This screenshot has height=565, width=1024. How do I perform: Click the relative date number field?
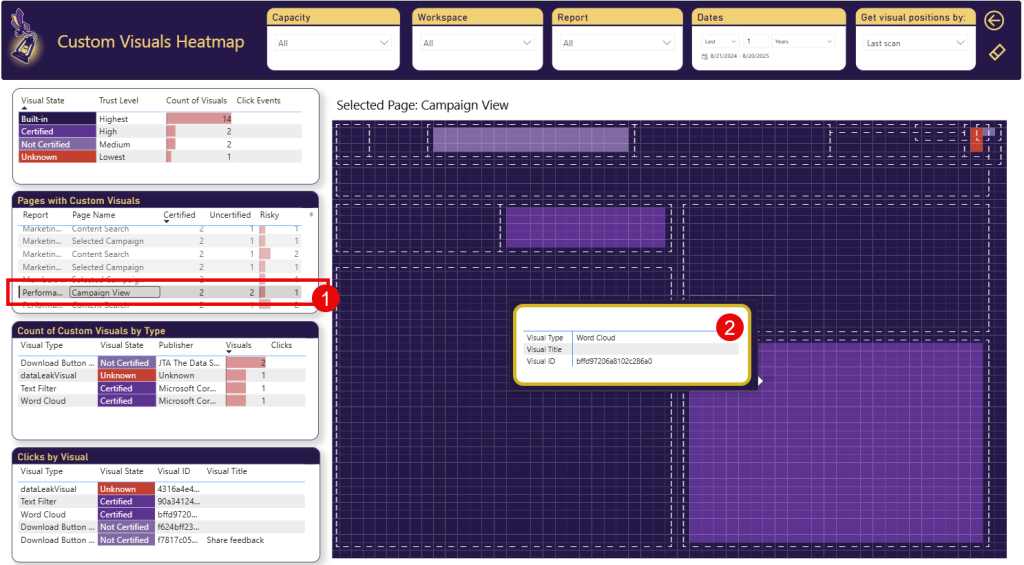[756, 41]
